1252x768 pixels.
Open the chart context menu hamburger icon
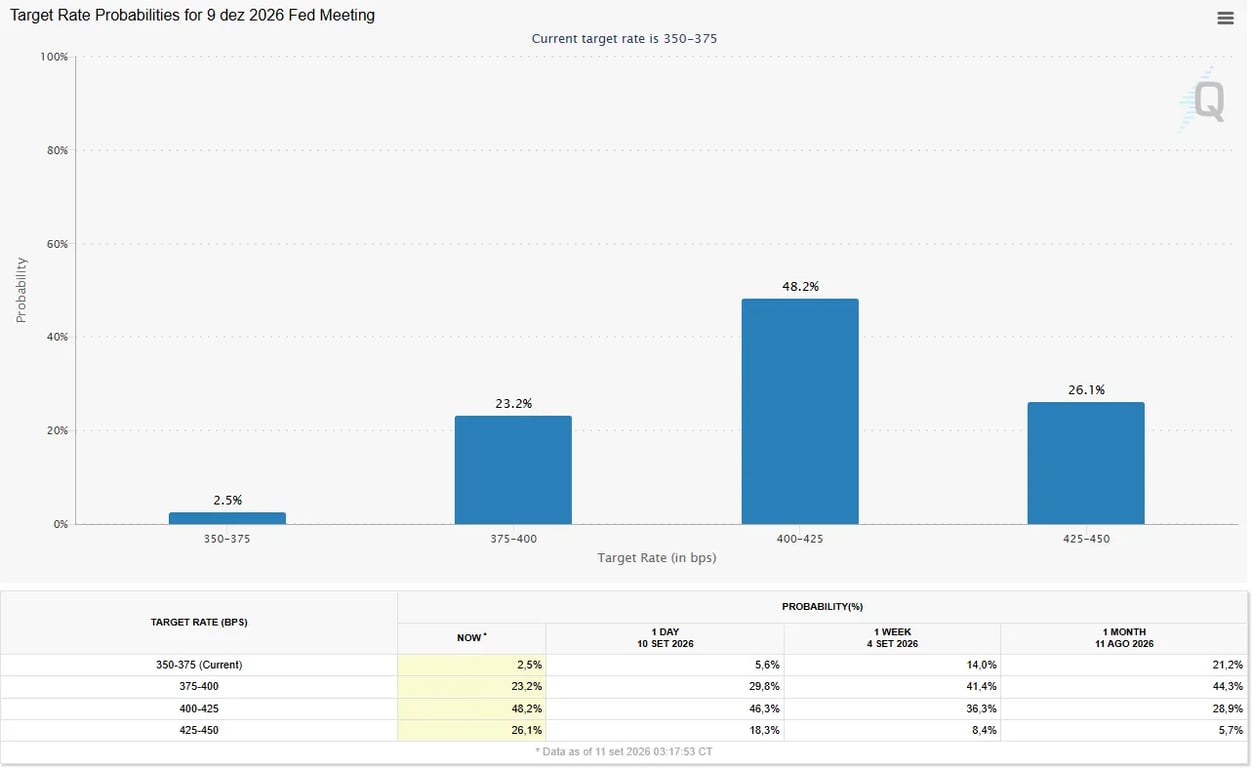[1225, 18]
